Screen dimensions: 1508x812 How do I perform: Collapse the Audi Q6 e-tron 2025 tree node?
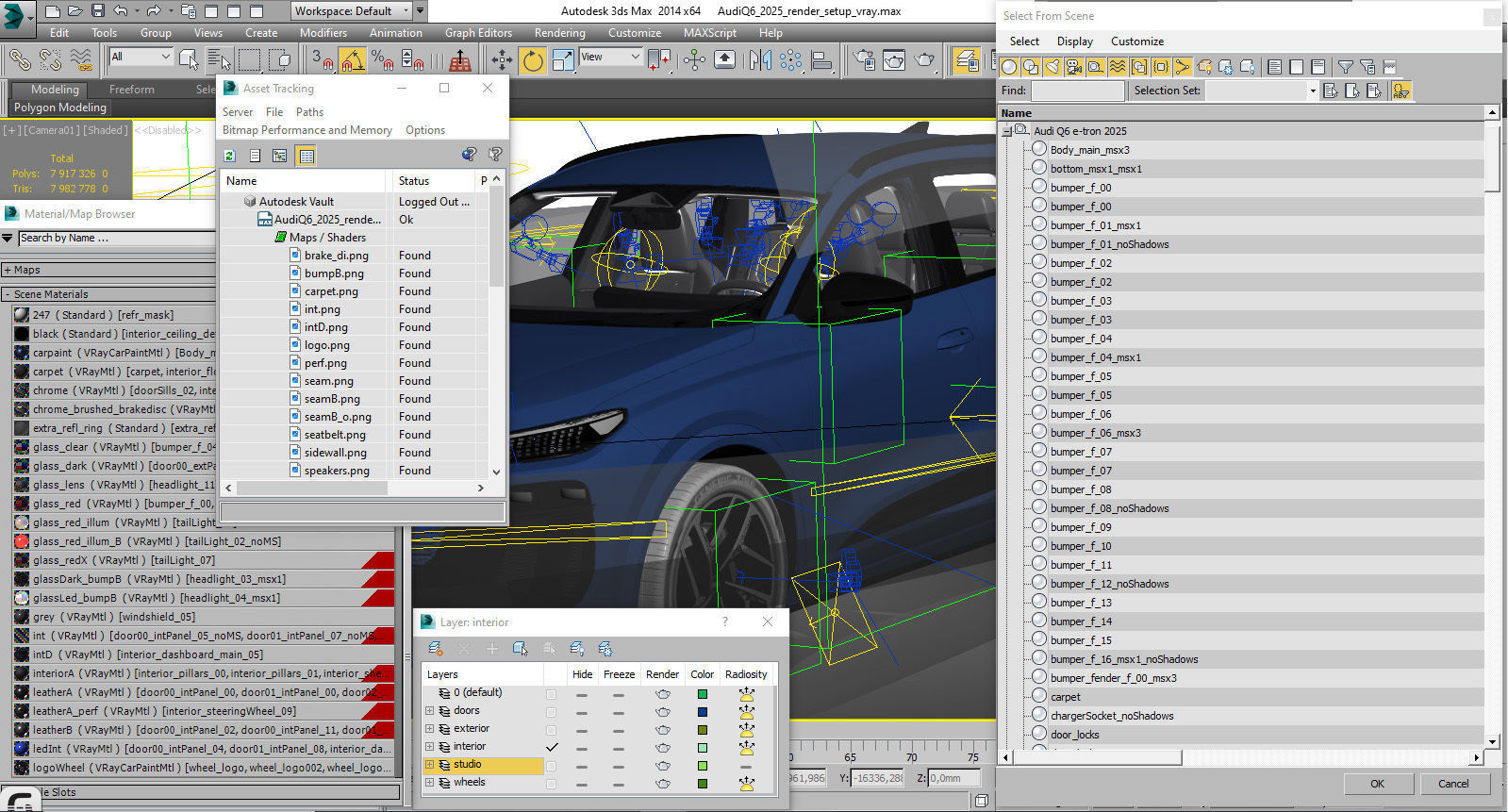pos(1006,131)
